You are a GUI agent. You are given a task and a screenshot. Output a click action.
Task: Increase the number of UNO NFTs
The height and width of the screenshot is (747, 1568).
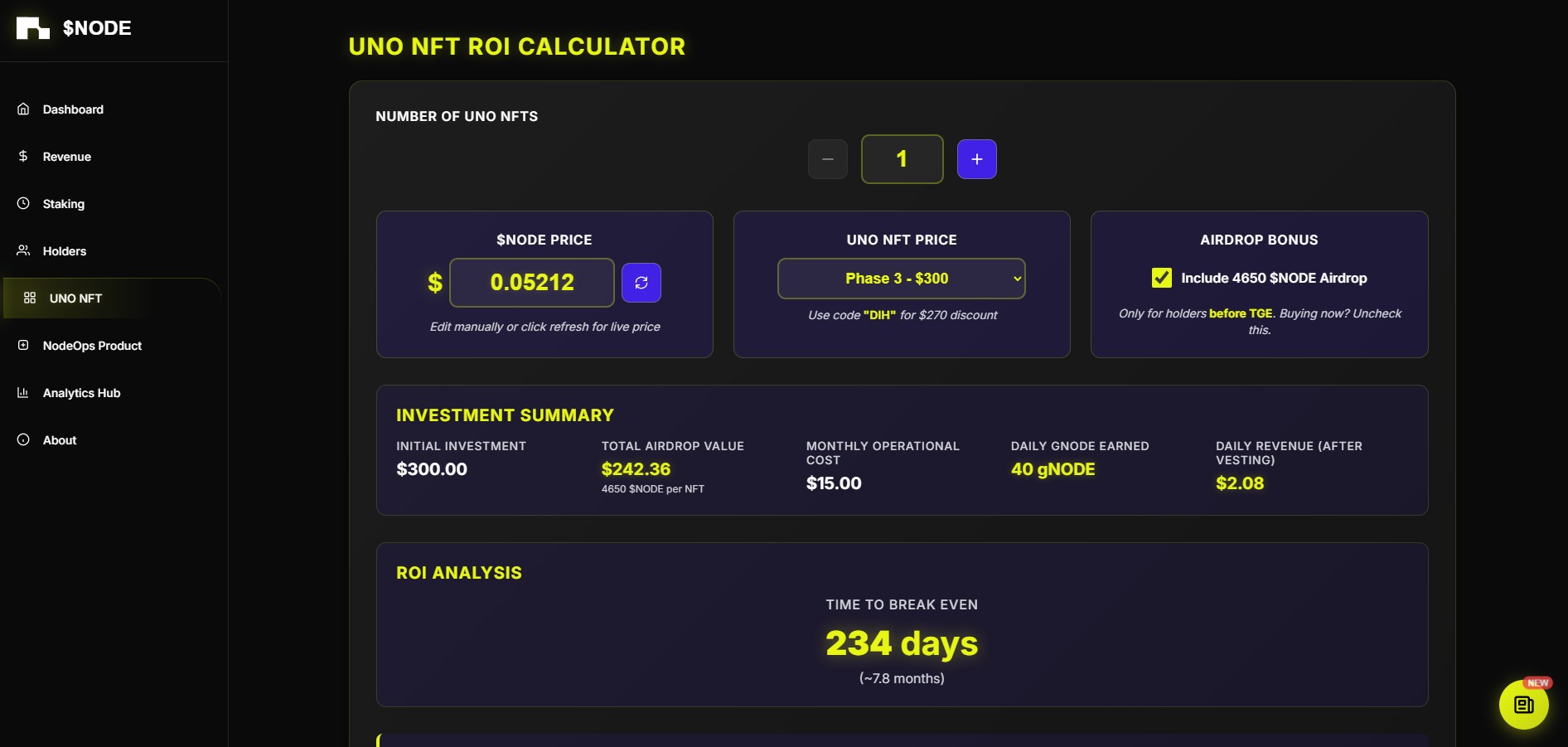976,159
